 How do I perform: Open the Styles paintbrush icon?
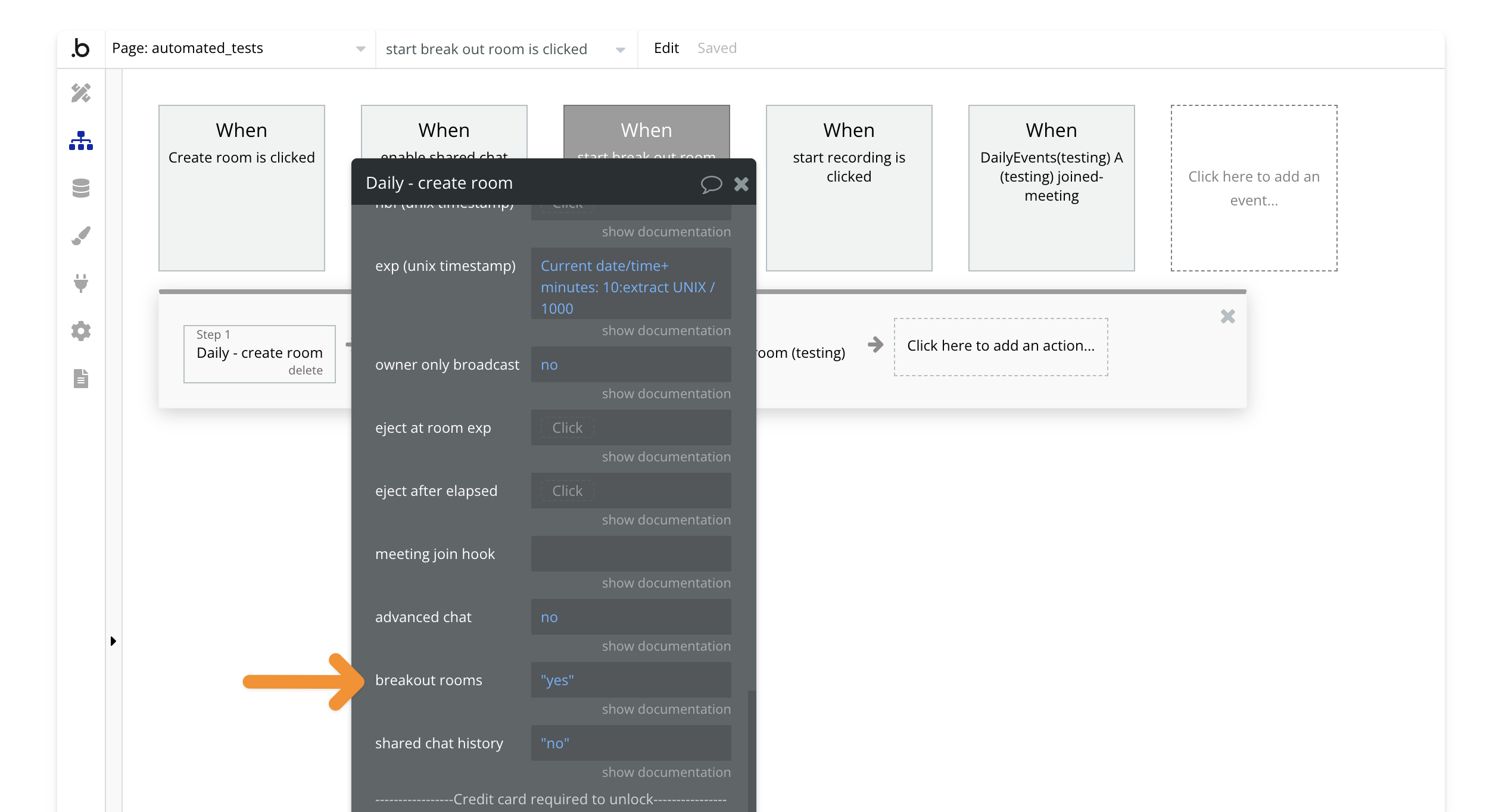[81, 236]
